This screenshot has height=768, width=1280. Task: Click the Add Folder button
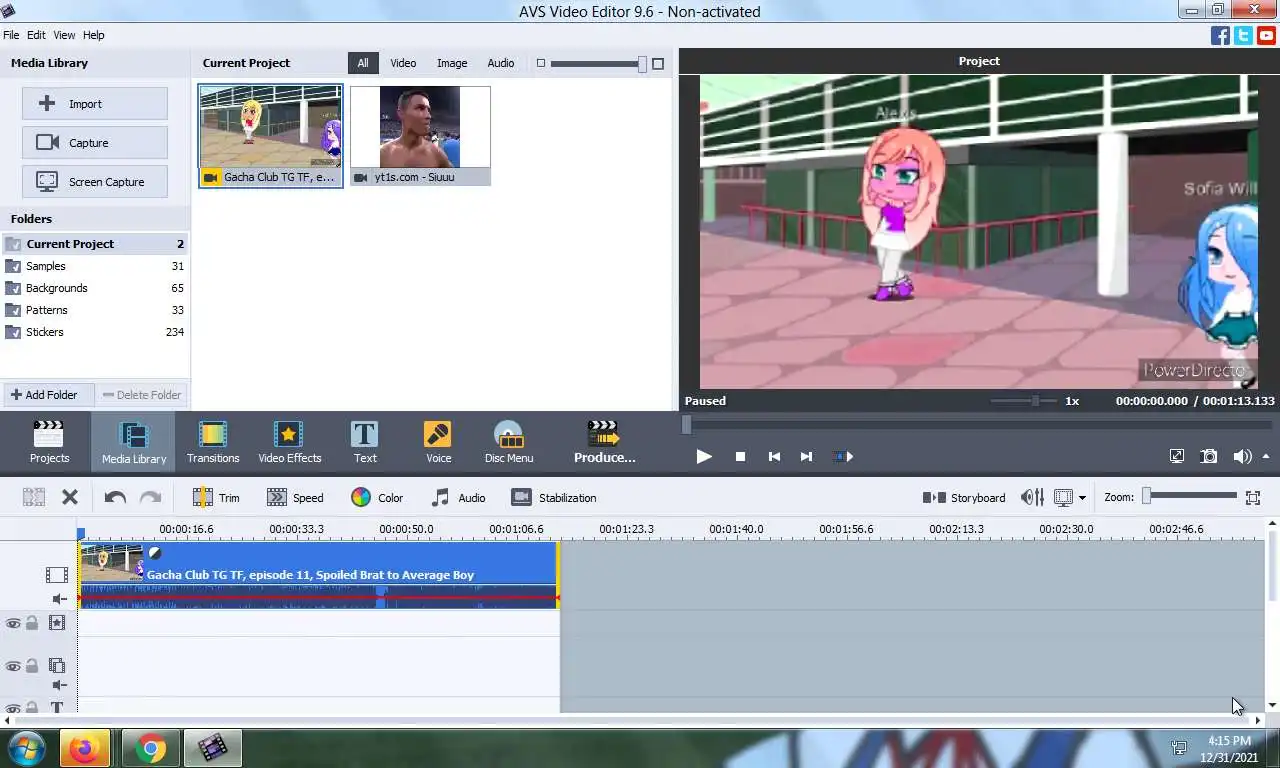(x=47, y=395)
